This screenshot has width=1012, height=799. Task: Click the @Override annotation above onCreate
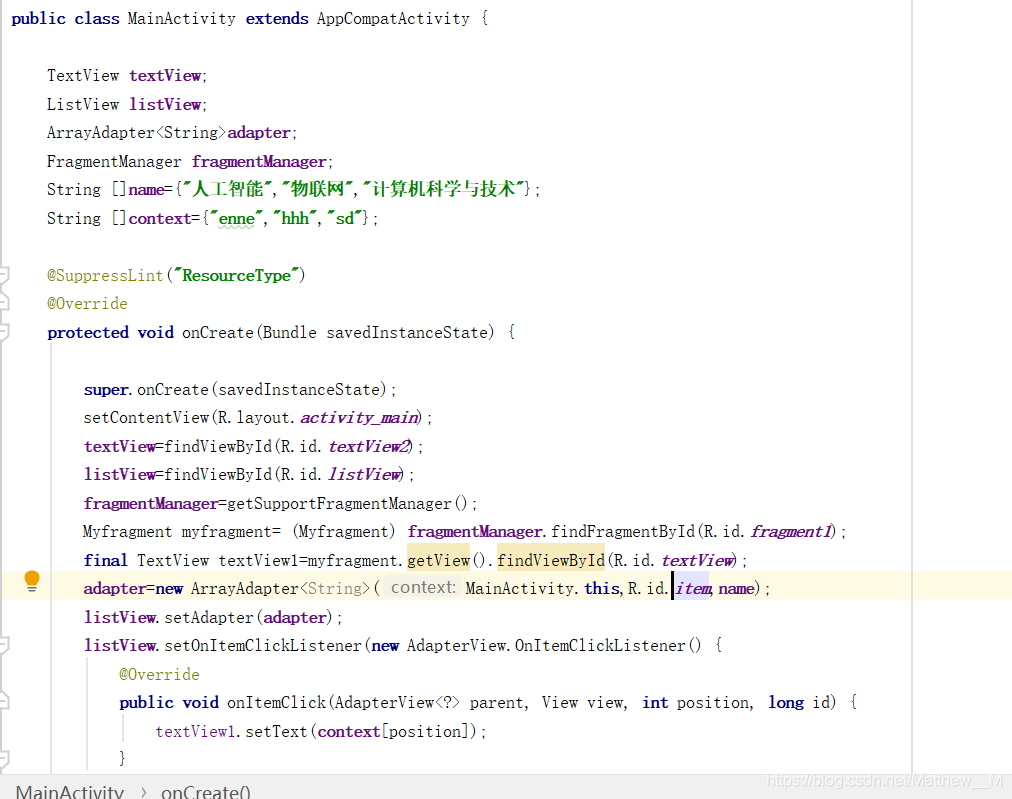(87, 303)
